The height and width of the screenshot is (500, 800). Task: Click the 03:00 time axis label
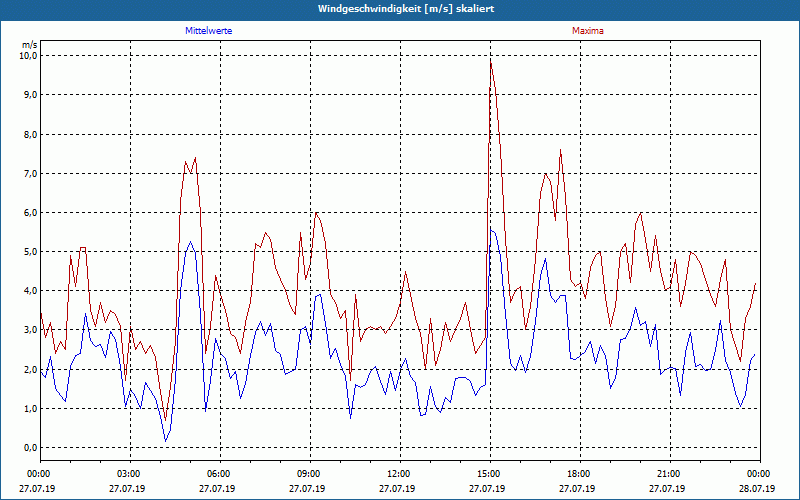coord(131,474)
